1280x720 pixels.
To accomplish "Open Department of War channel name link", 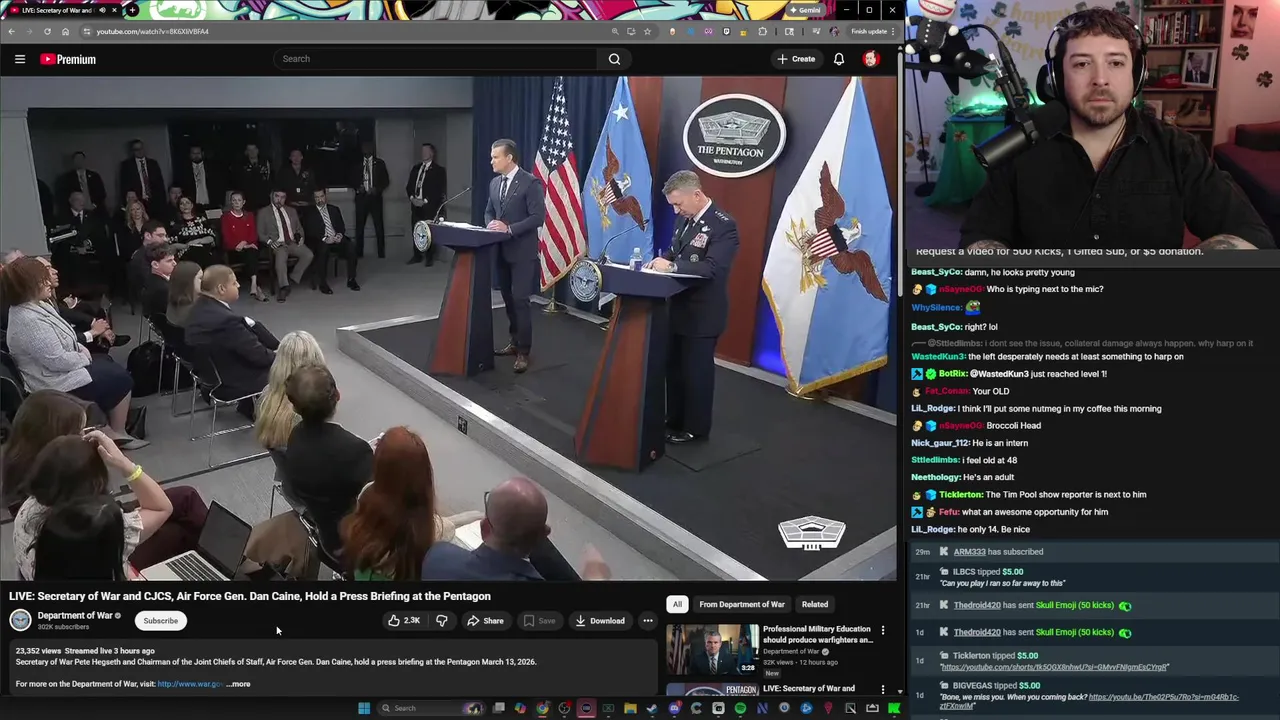I will (75, 615).
